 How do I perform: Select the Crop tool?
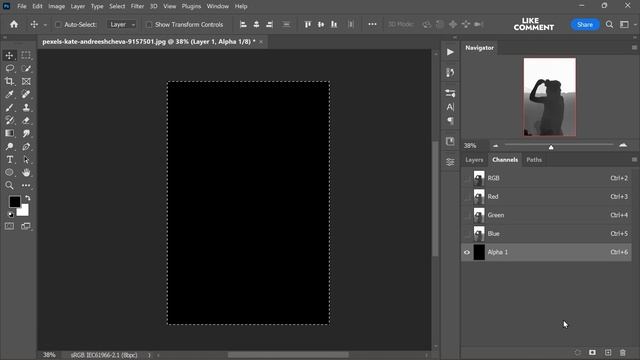click(x=9, y=81)
